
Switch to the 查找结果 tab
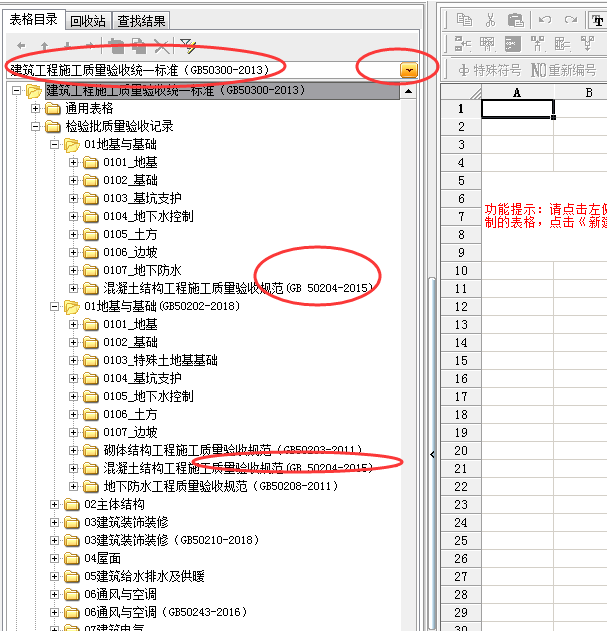(142, 20)
